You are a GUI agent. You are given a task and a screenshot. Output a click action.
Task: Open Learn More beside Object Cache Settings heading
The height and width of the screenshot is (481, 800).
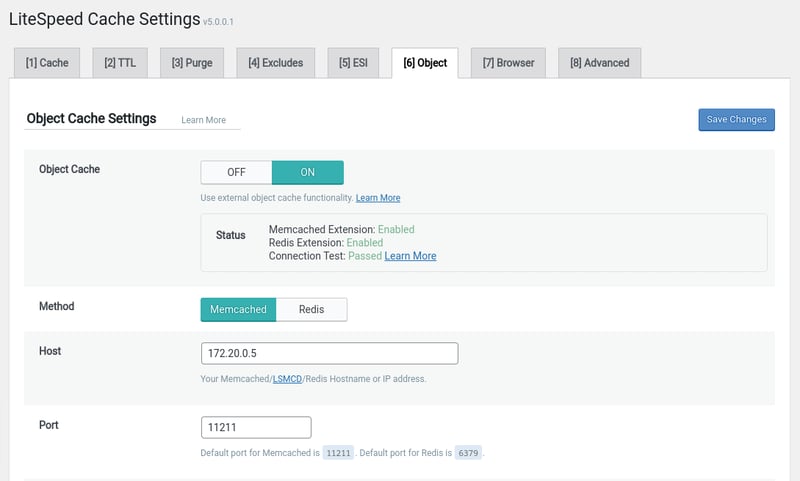(x=203, y=120)
